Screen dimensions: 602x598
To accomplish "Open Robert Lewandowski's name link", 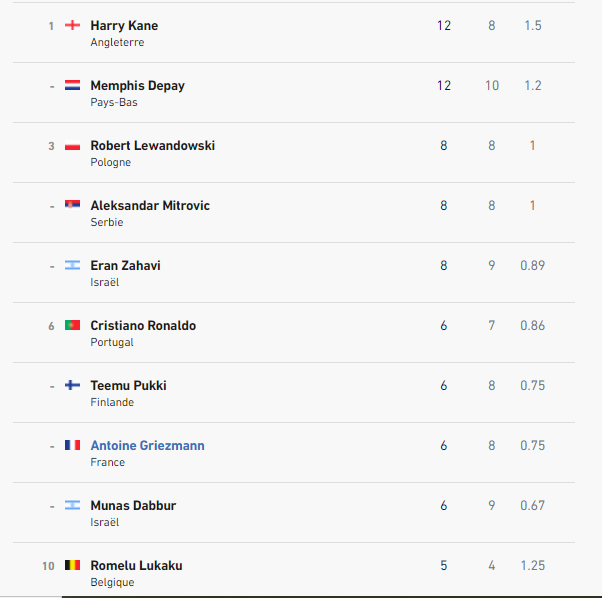I will tap(152, 145).
